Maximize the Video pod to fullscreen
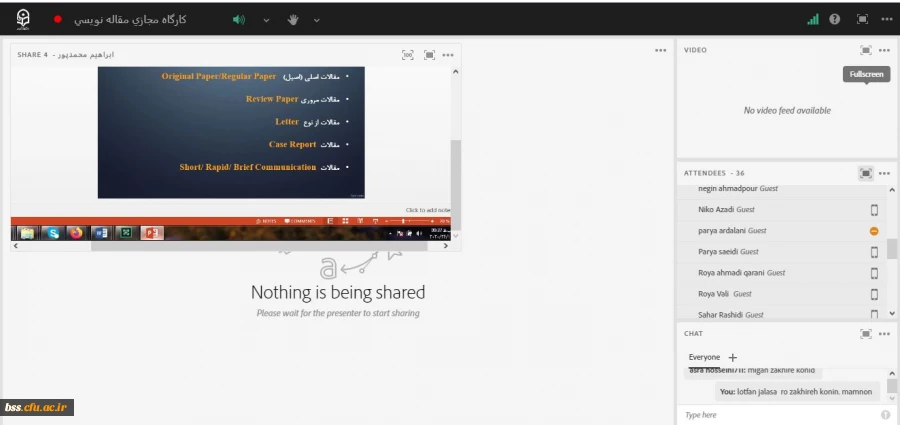The height and width of the screenshot is (425, 900). point(866,50)
